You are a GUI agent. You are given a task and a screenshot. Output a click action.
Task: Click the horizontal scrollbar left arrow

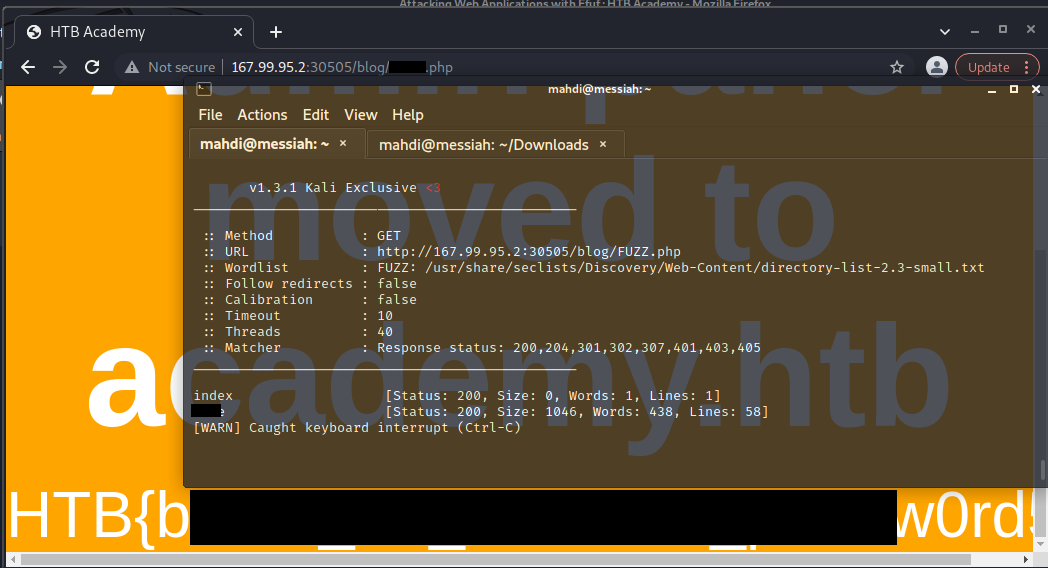(x=13, y=559)
